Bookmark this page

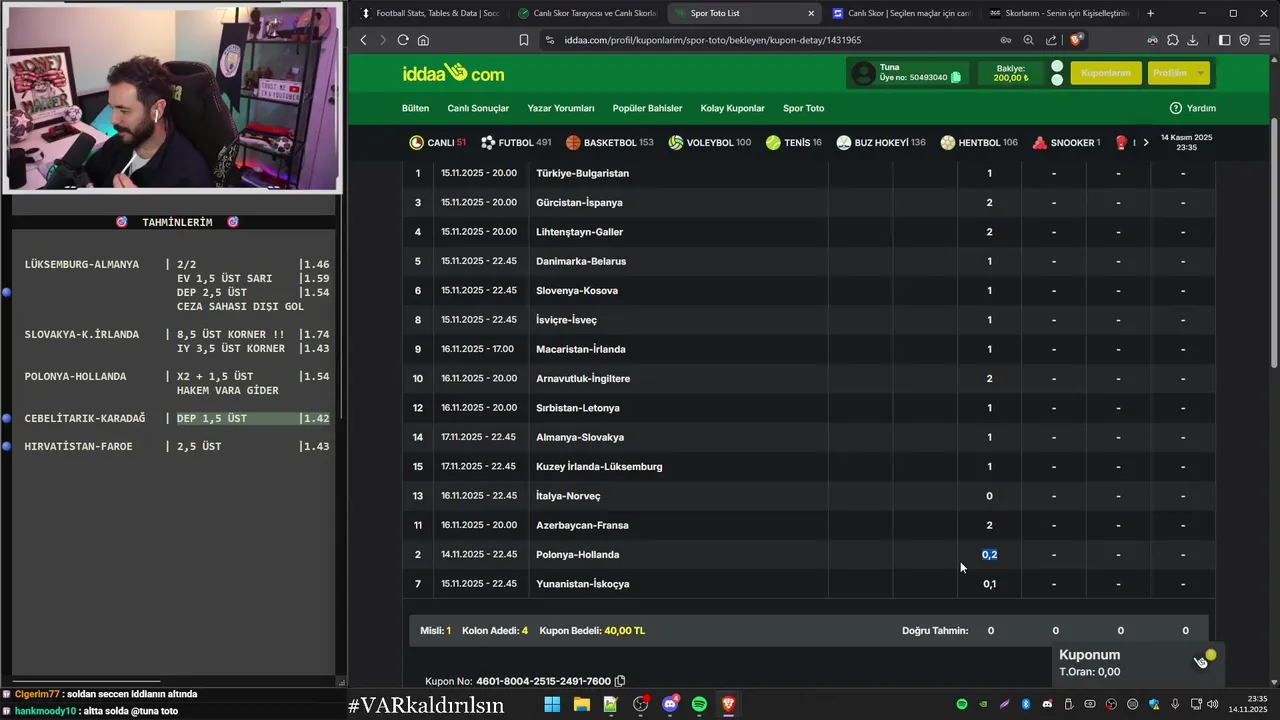pyautogui.click(x=524, y=40)
